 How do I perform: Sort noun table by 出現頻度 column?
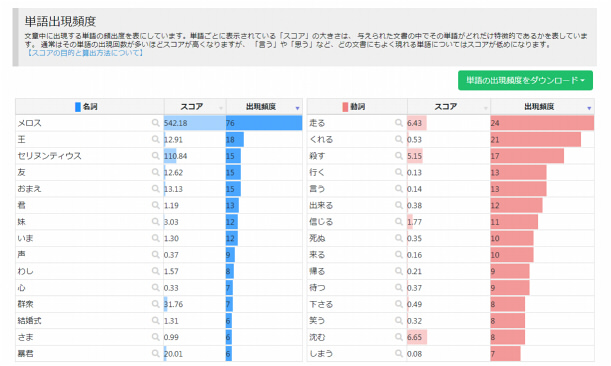[x=264, y=106]
